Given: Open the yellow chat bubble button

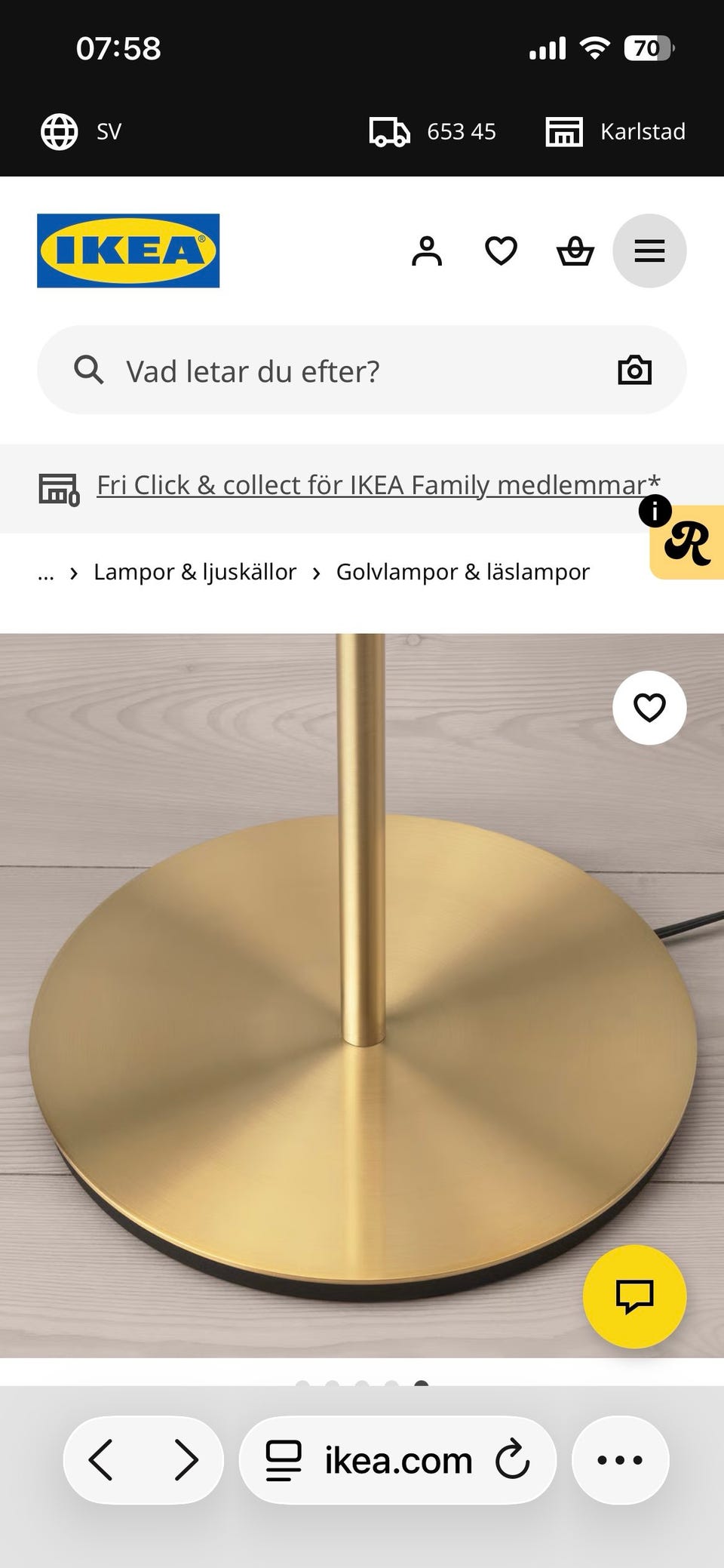Looking at the screenshot, I should (x=634, y=1296).
